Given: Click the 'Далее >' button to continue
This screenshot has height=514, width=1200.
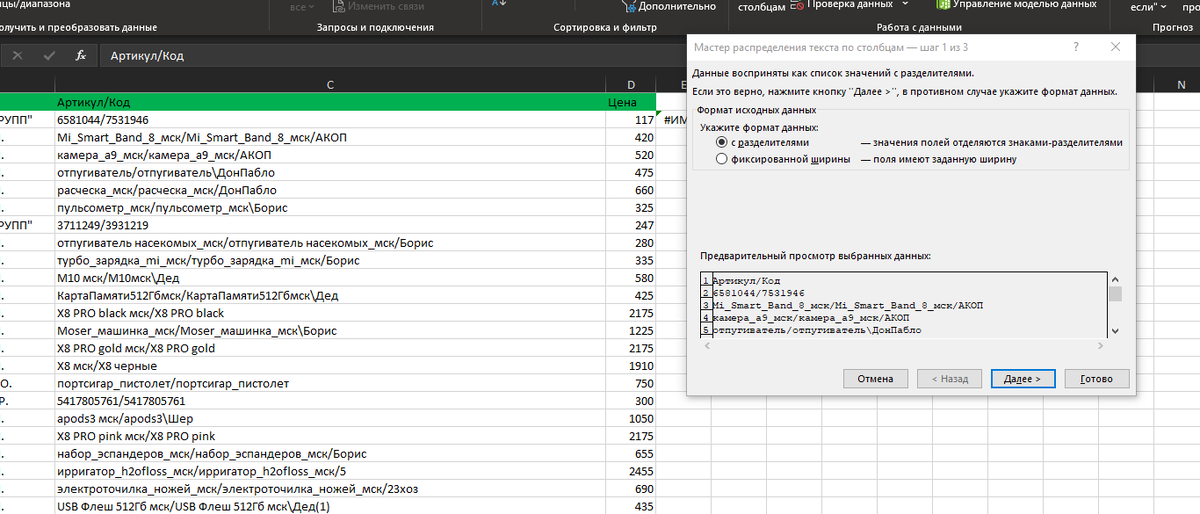Looking at the screenshot, I should click(x=1023, y=379).
